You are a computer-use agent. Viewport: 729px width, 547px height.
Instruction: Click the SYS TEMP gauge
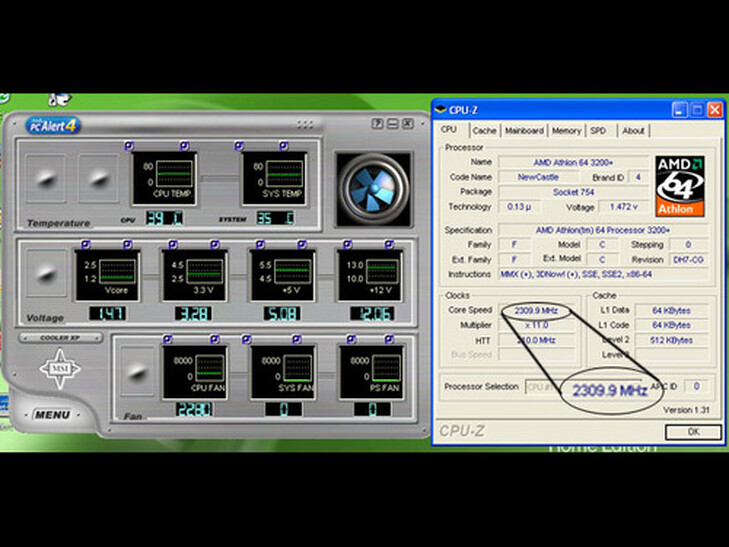coord(274,179)
